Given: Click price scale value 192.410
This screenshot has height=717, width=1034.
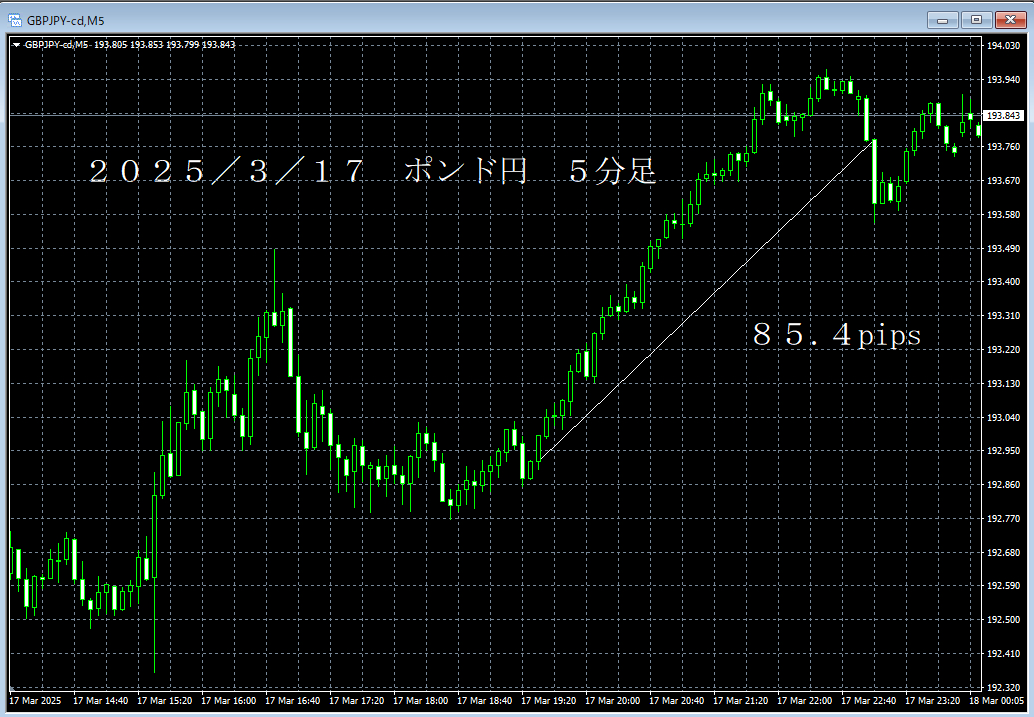Looking at the screenshot, I should click(1003, 654).
